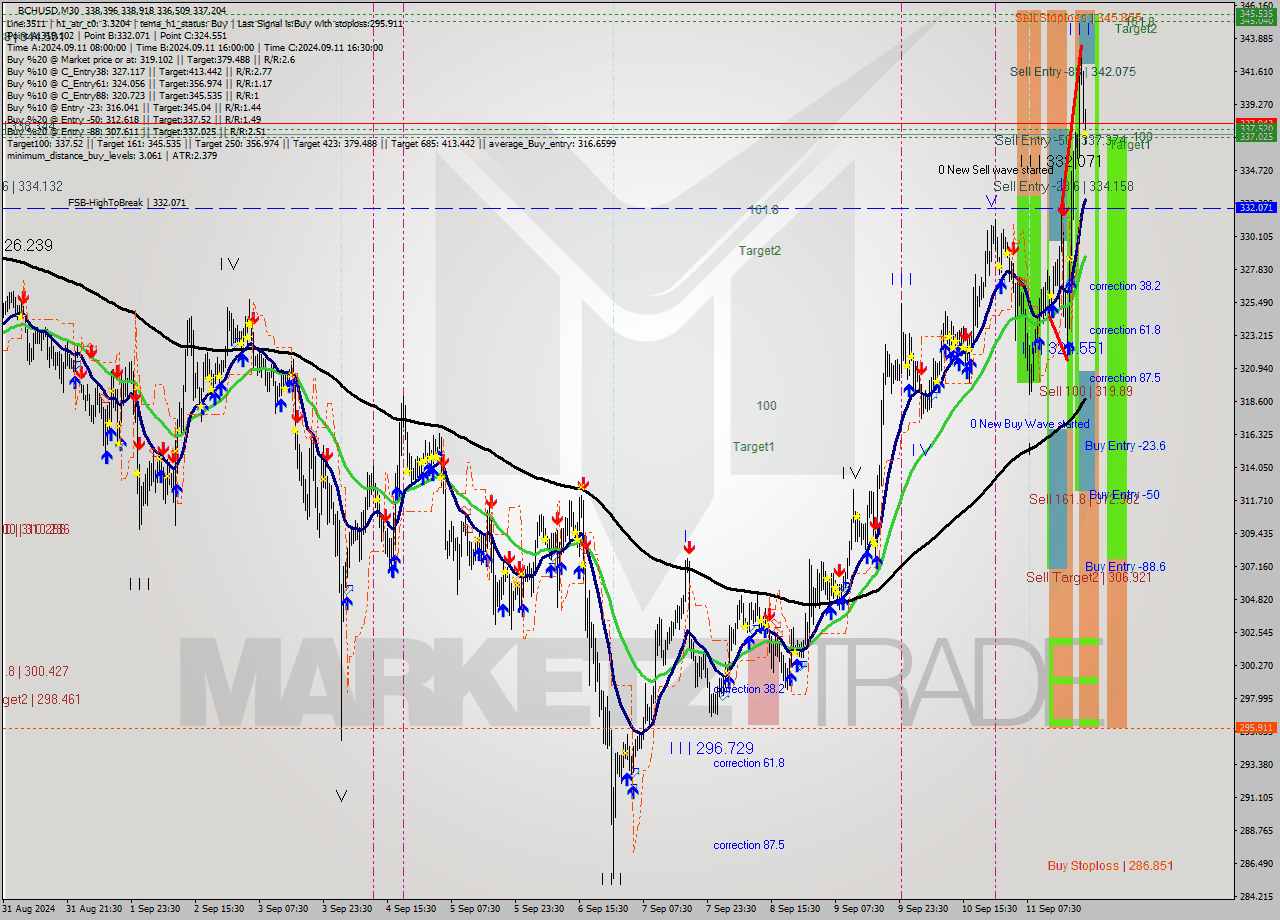Click the 330.105 price axis value
Image resolution: width=1280 pixels, height=920 pixels.
[x=1256, y=237]
